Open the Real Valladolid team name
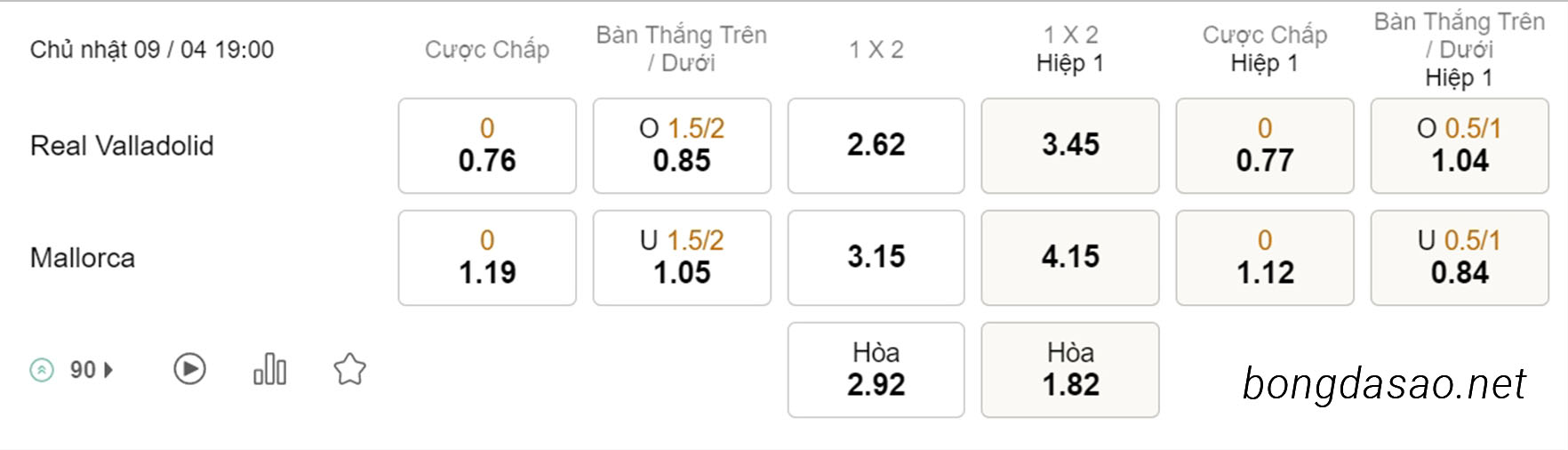 (122, 146)
